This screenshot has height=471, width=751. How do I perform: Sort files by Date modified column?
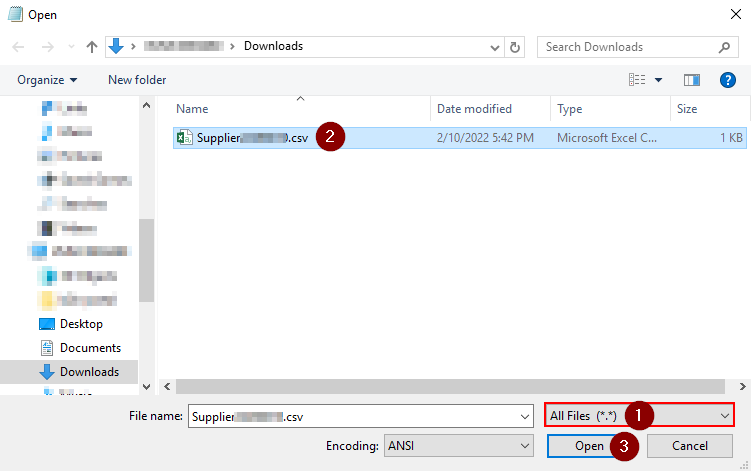pos(474,109)
